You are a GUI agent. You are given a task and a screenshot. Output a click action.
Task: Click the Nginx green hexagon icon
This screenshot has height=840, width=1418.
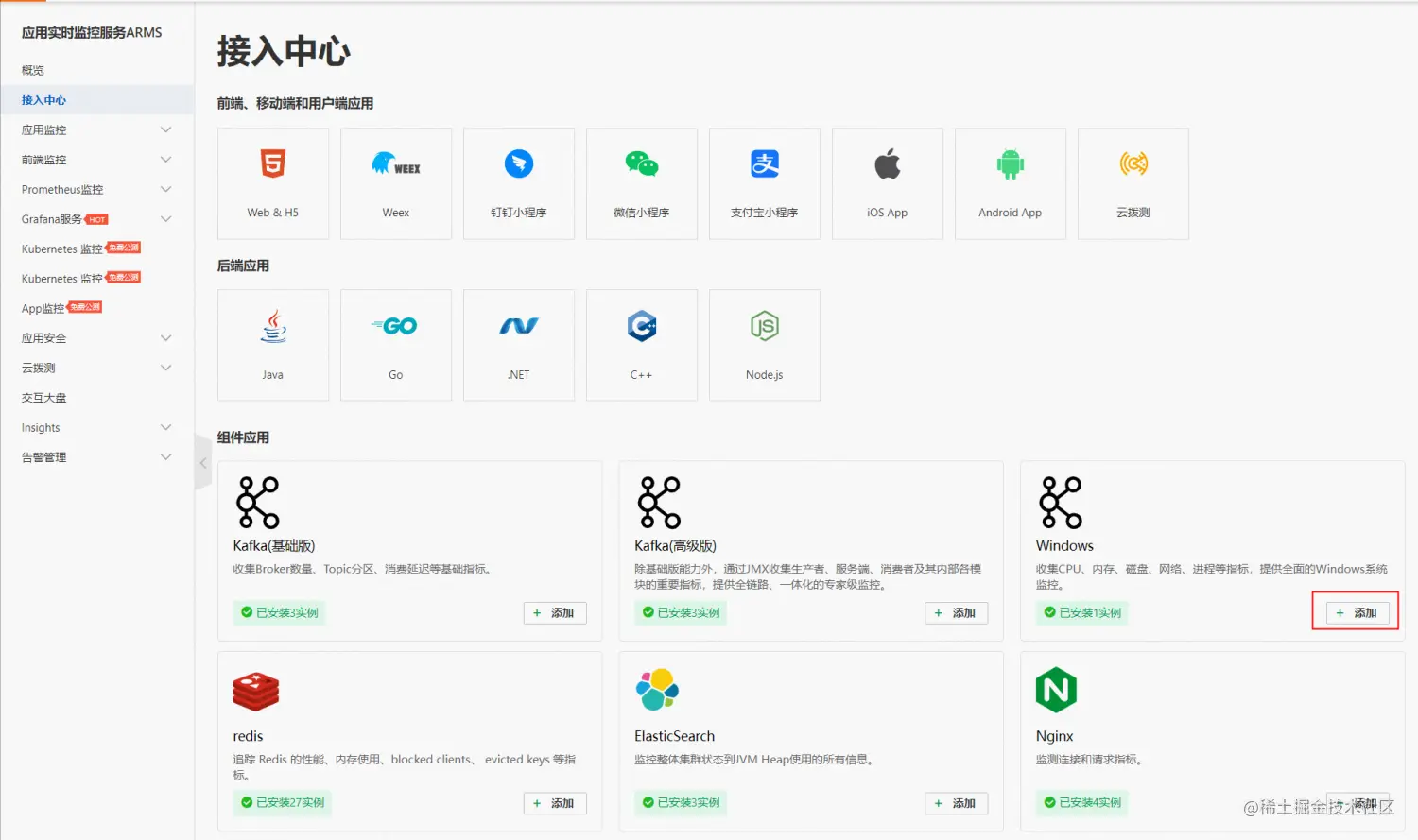tap(1057, 690)
